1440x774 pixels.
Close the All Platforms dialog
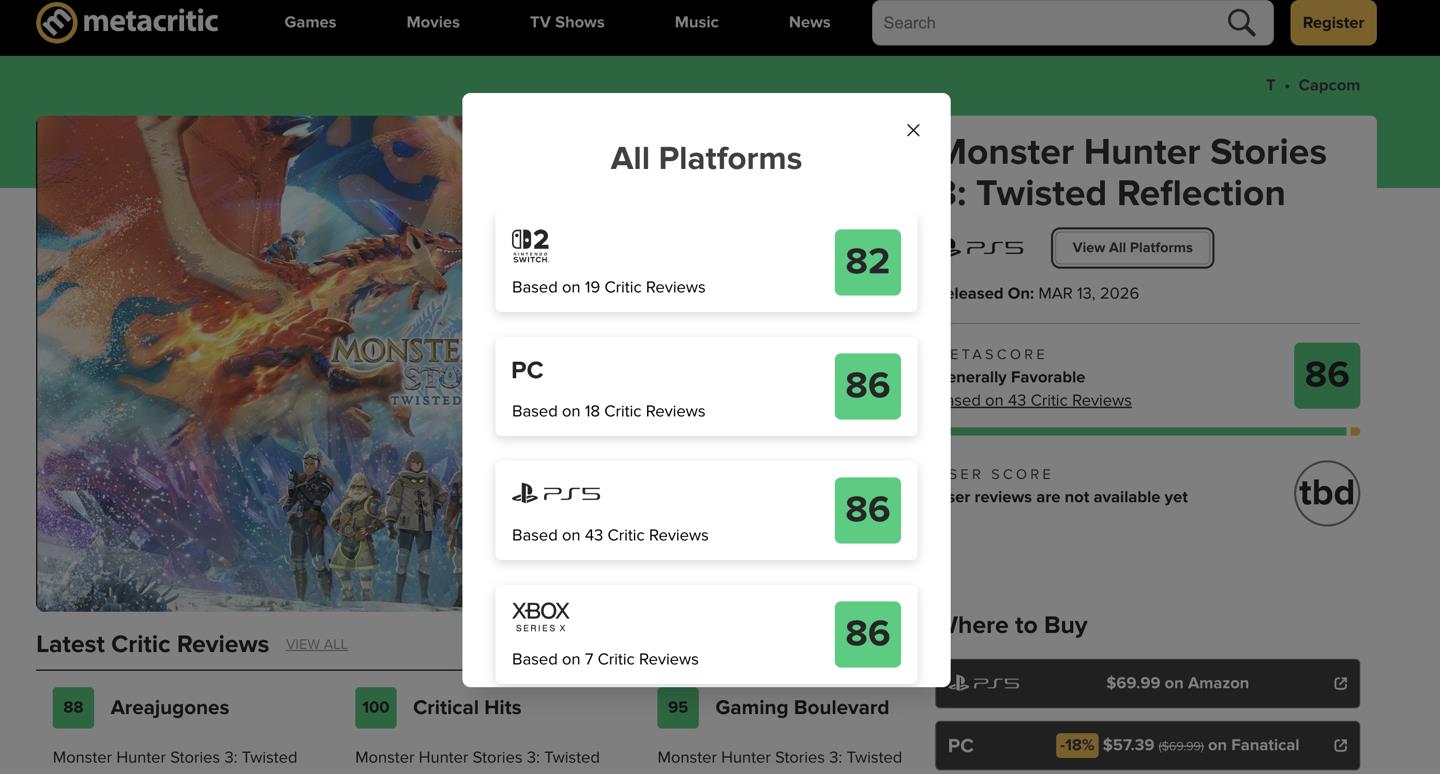tap(913, 130)
